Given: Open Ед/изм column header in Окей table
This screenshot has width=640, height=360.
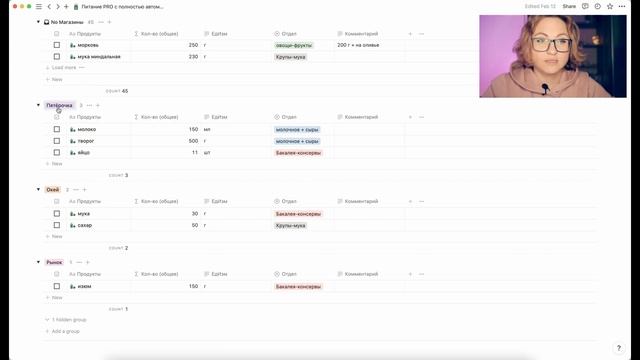Looking at the screenshot, I should pyautogui.click(x=216, y=201).
